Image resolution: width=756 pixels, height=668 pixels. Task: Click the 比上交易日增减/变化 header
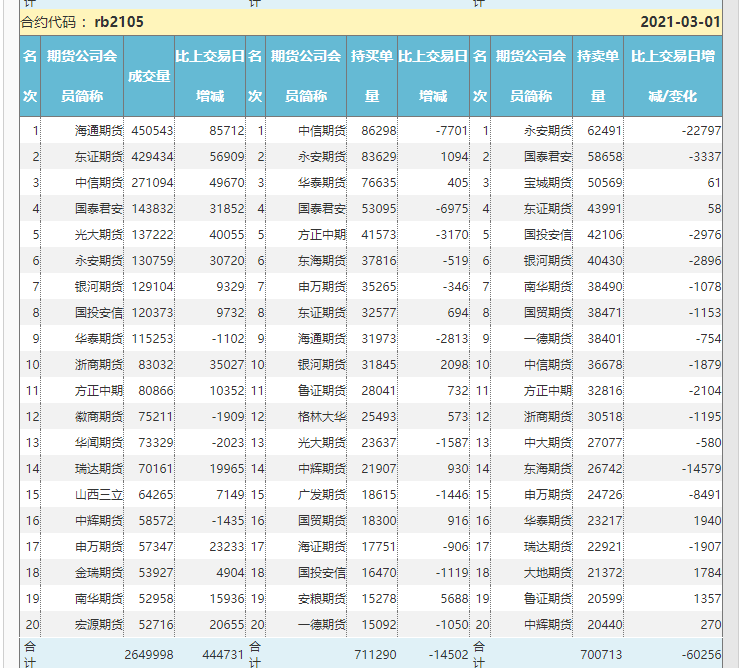[x=673, y=76]
